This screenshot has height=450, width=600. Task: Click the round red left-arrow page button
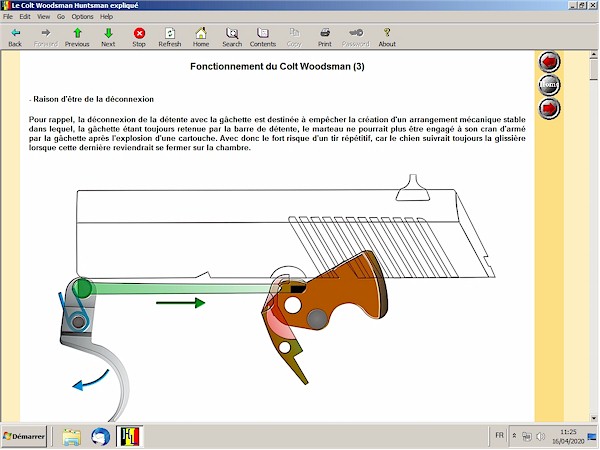[x=549, y=62]
